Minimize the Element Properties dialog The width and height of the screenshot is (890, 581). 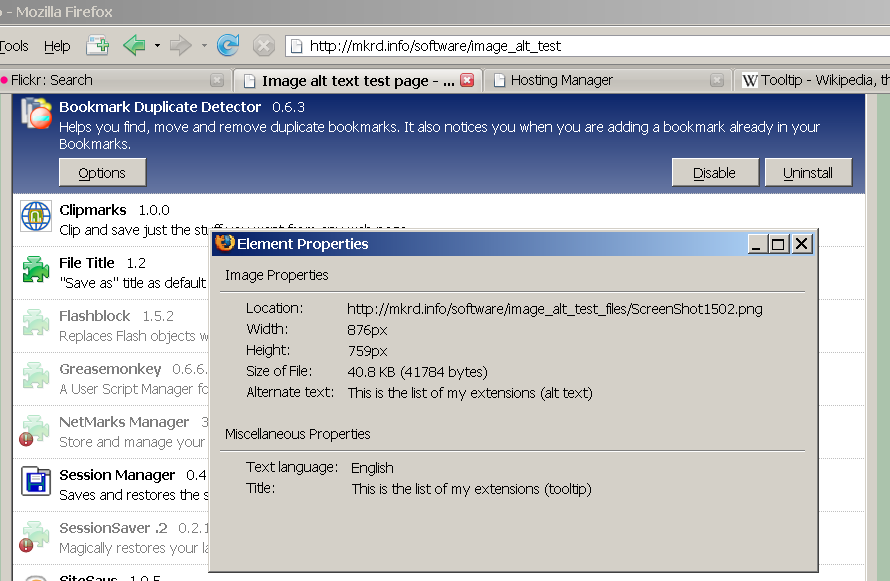[756, 244]
